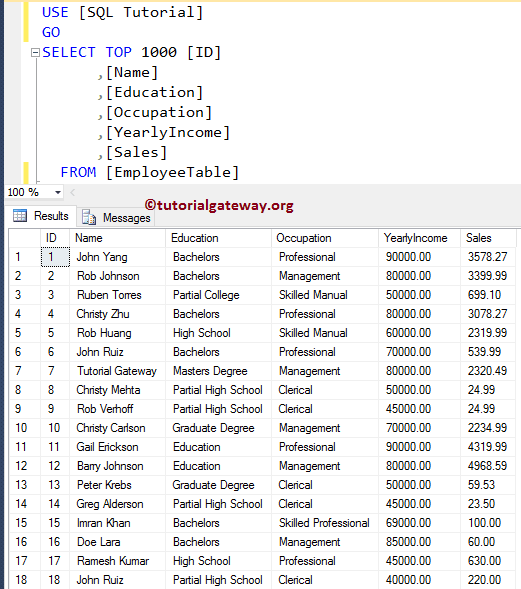Click the 69000.00 yearly income cell
The width and height of the screenshot is (521, 589).
[x=420, y=523]
